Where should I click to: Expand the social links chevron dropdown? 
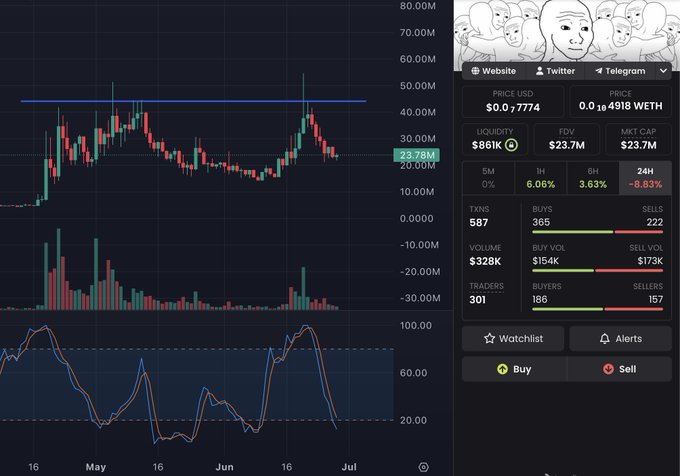click(663, 71)
